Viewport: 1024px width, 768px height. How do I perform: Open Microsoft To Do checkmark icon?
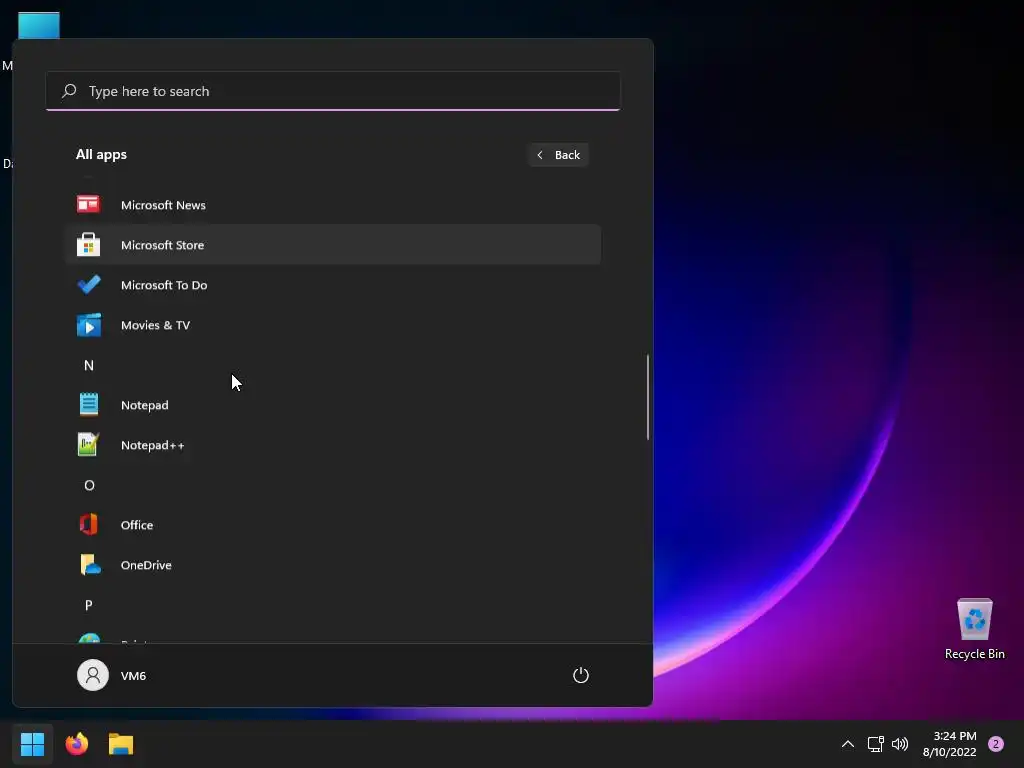tap(88, 285)
